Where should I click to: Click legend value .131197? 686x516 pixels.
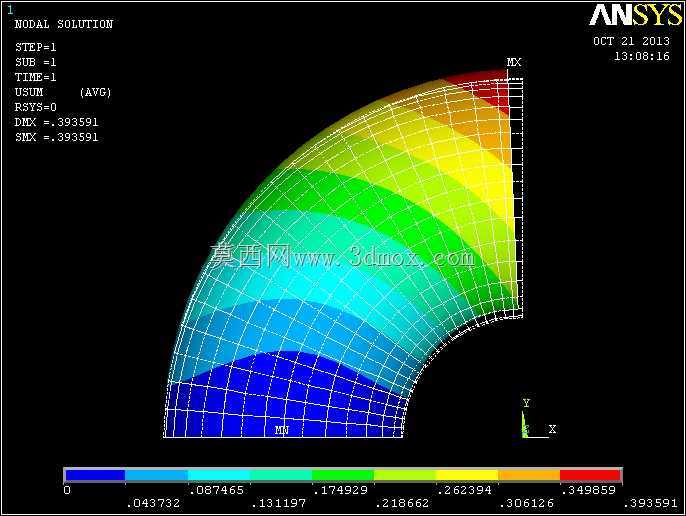278,503
